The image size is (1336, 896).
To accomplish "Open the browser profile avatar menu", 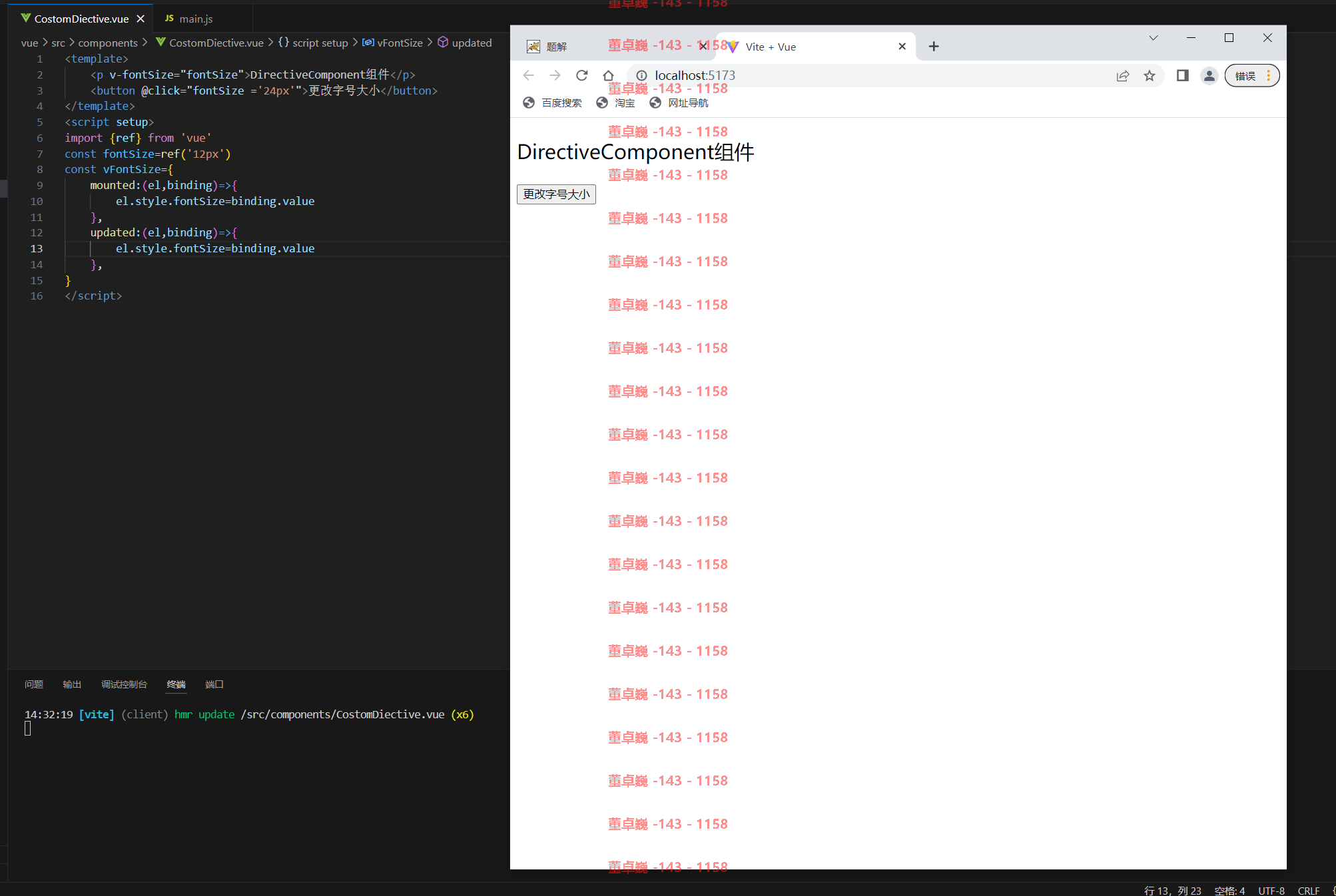I will [1209, 76].
